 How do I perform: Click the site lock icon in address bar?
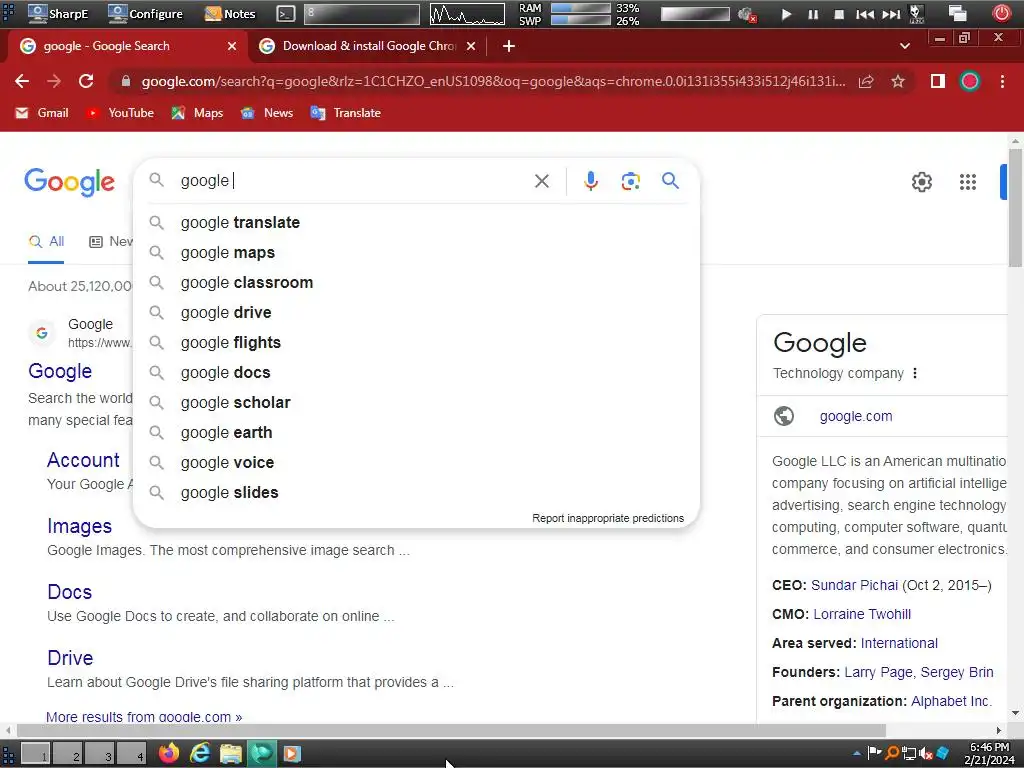click(x=126, y=81)
